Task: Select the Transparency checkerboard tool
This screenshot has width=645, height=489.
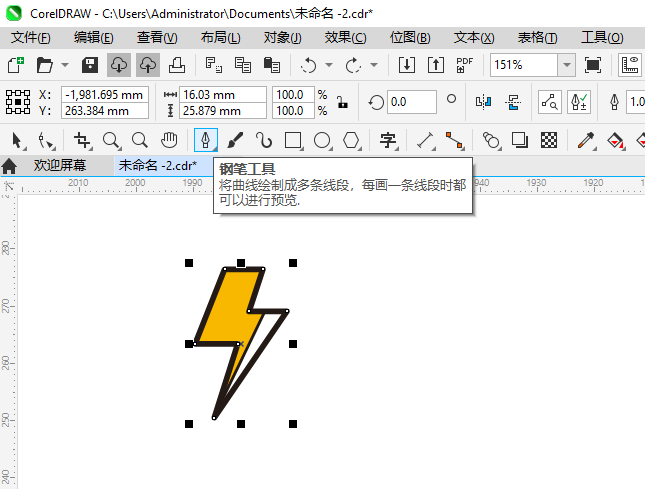Action: pyautogui.click(x=549, y=140)
